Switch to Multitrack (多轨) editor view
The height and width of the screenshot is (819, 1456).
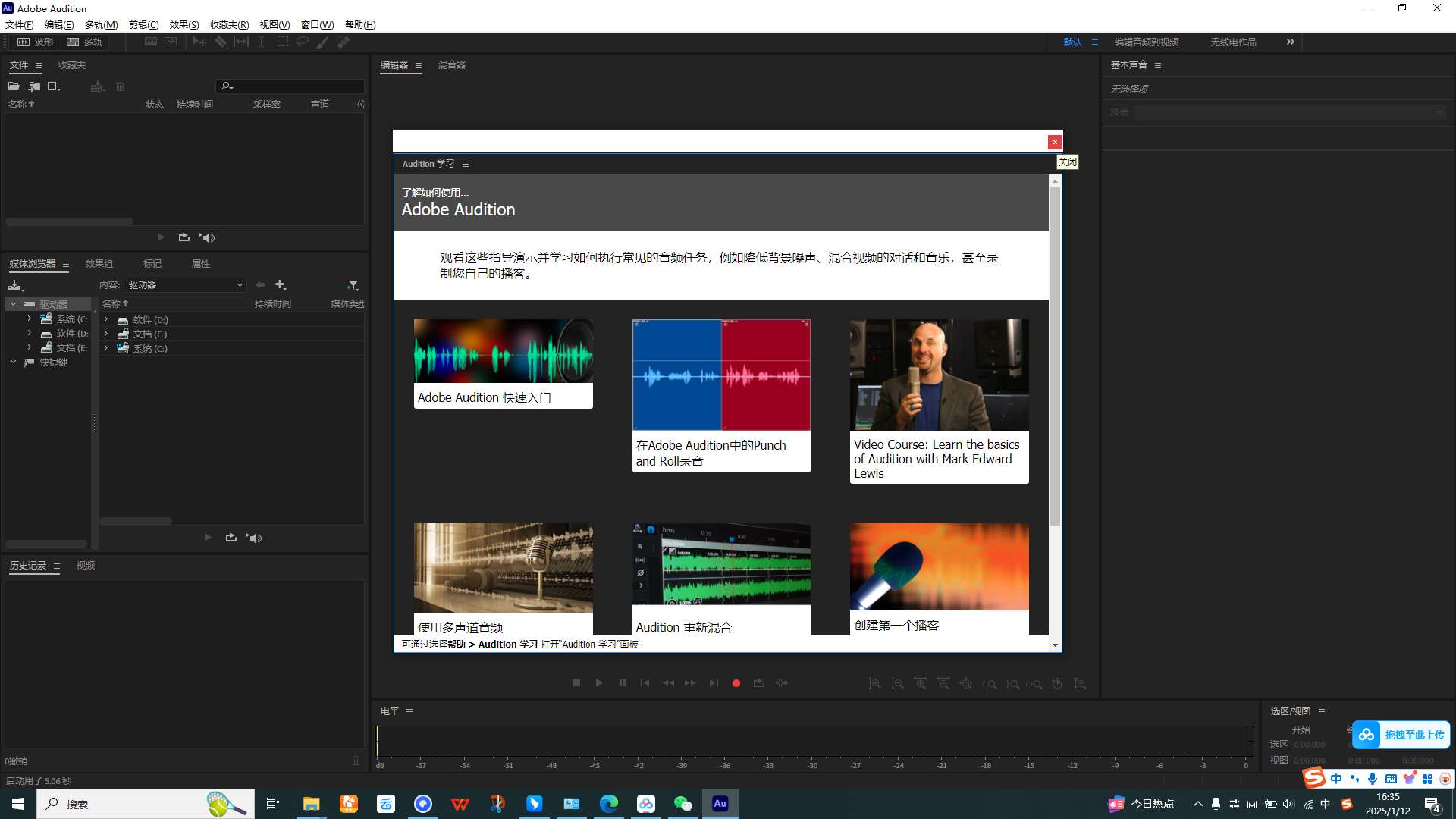point(84,42)
